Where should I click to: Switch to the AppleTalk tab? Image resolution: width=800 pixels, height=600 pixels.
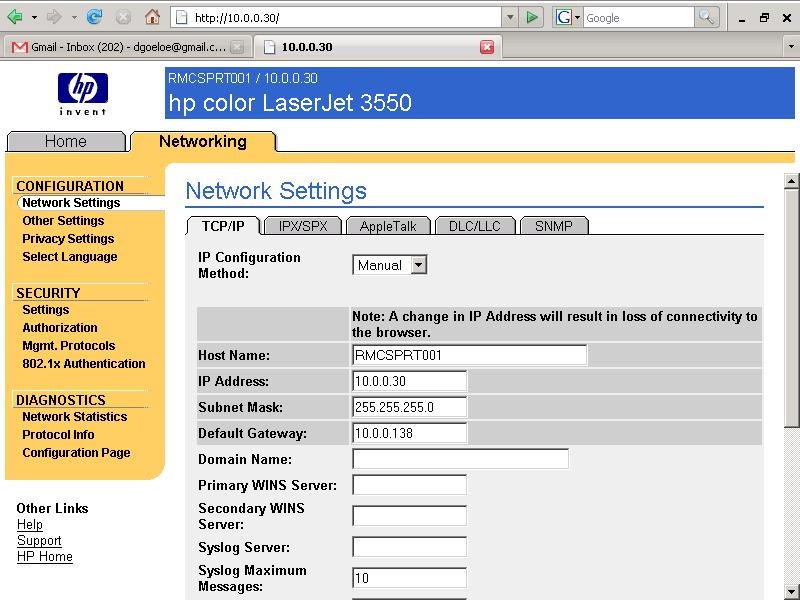[388, 226]
